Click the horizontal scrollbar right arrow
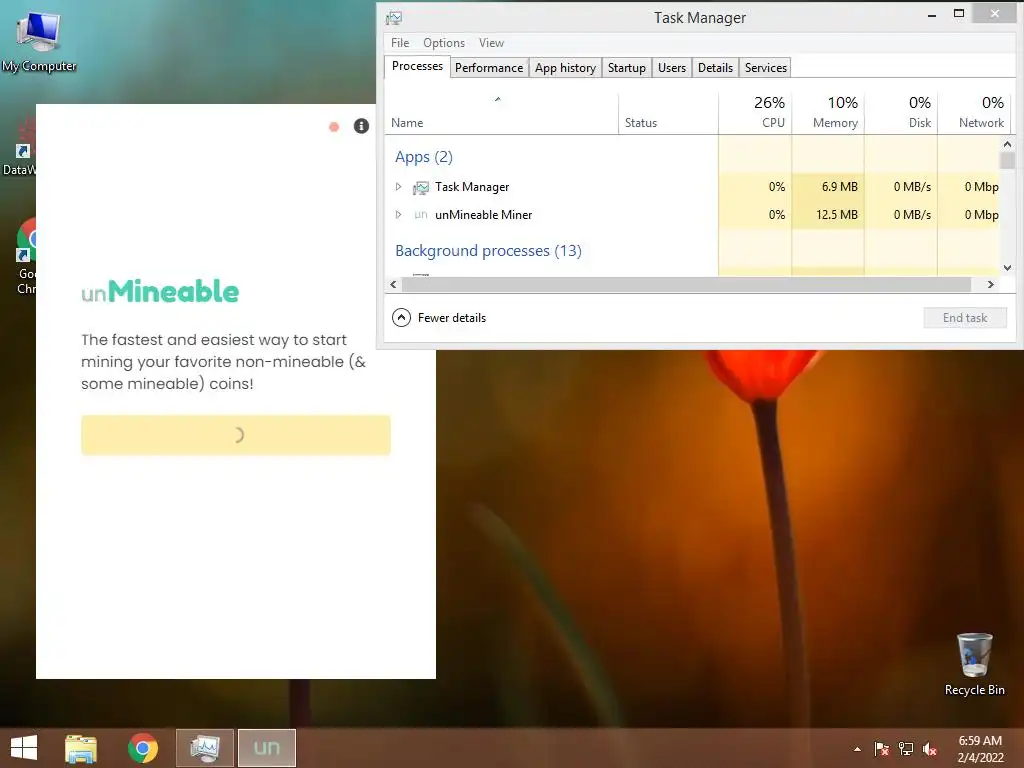The image size is (1024, 768). (991, 285)
